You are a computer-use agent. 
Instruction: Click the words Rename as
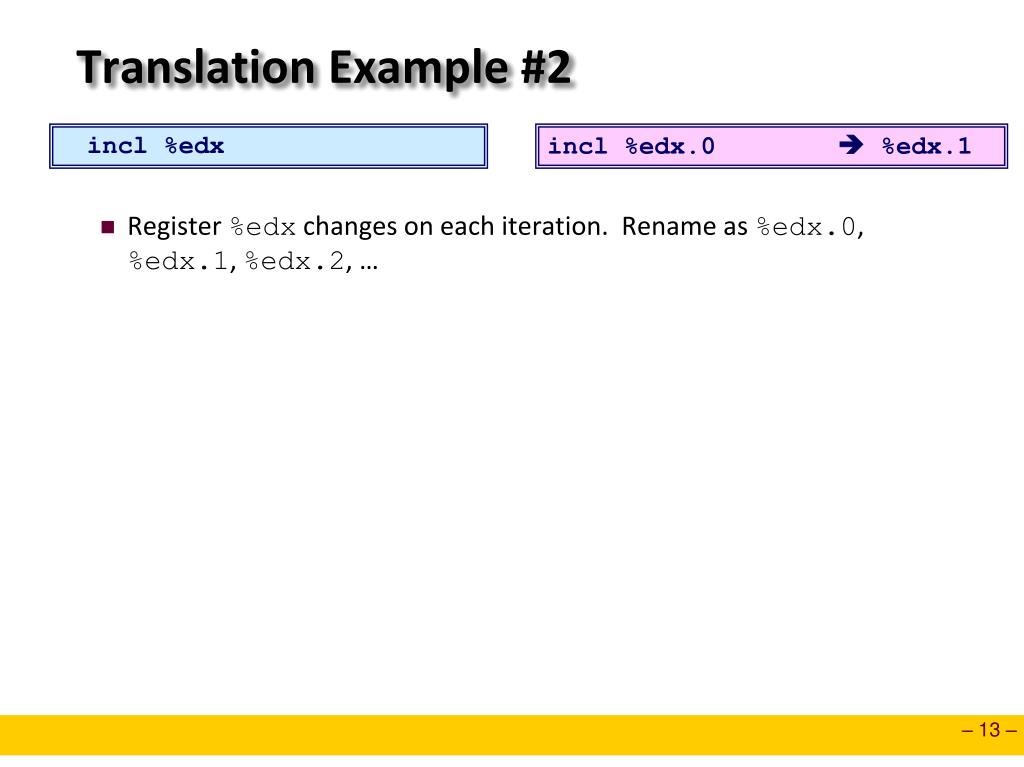pyautogui.click(x=684, y=226)
